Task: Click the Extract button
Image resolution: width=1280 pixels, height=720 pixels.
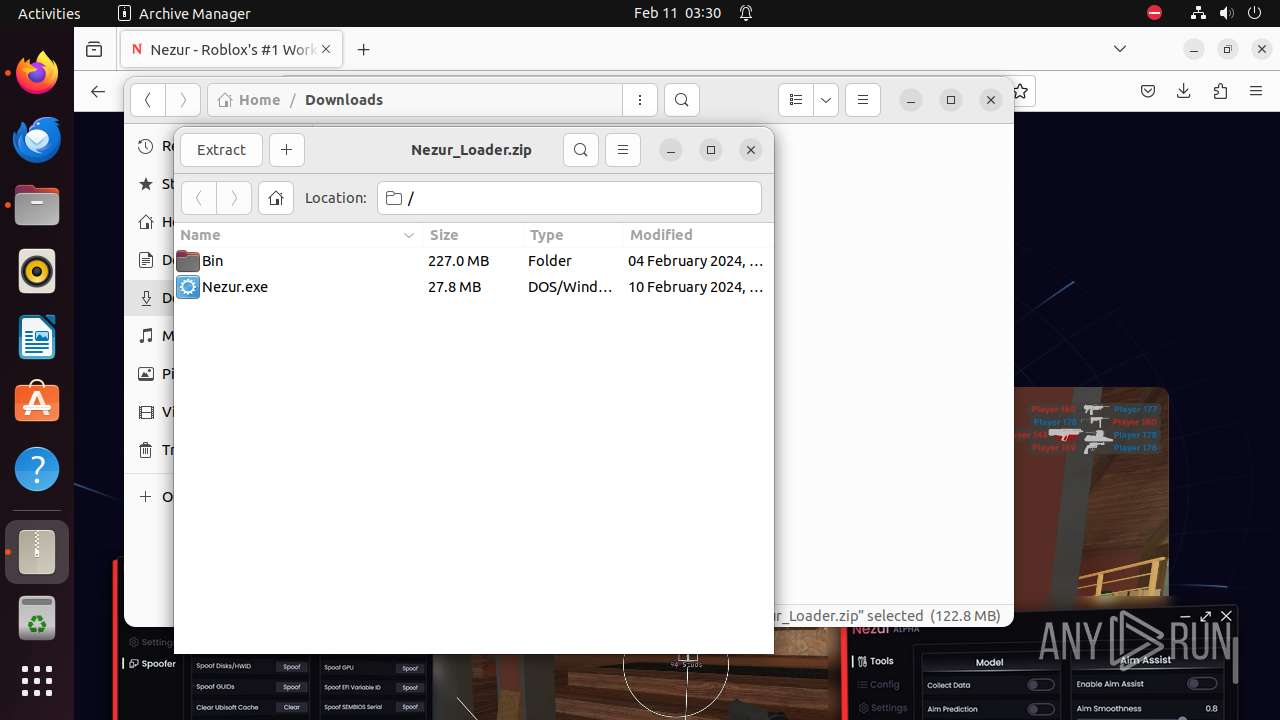Action: 221,150
